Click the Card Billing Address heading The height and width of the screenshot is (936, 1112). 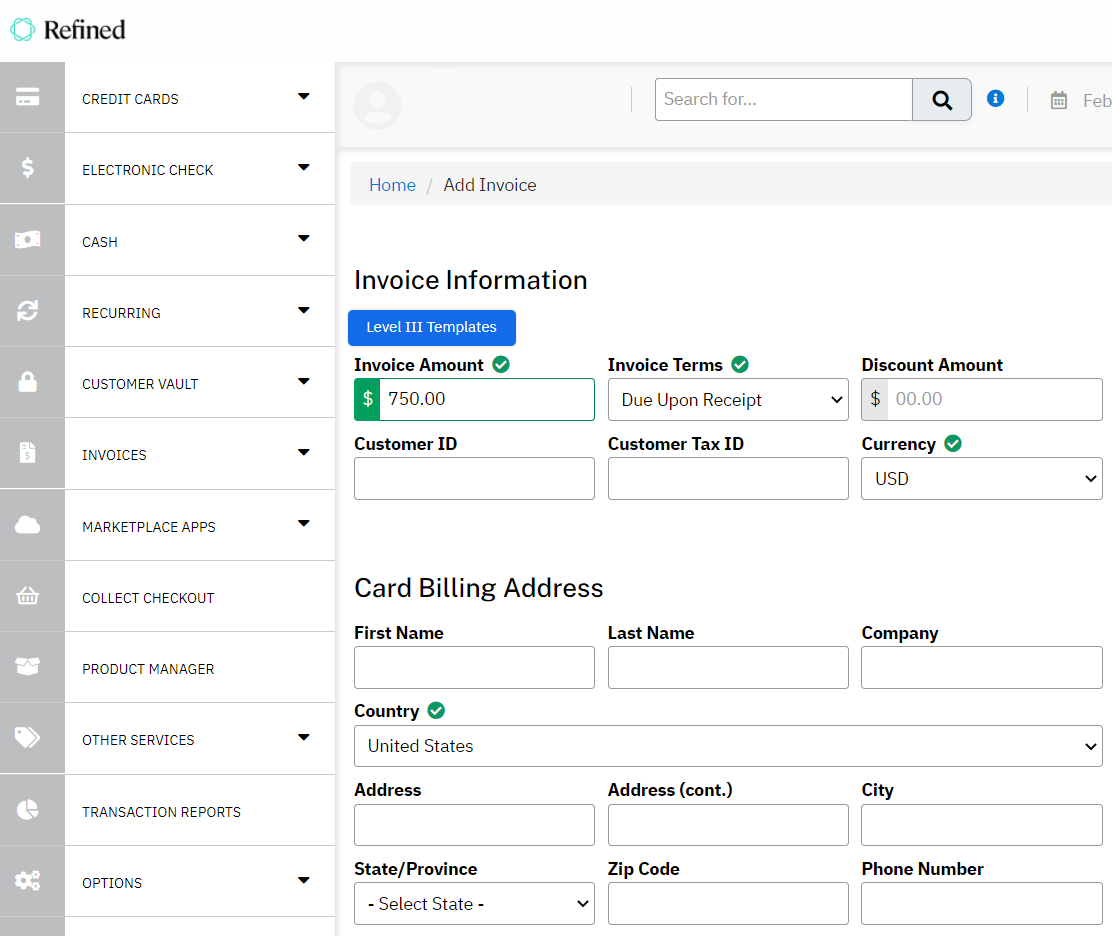point(479,588)
